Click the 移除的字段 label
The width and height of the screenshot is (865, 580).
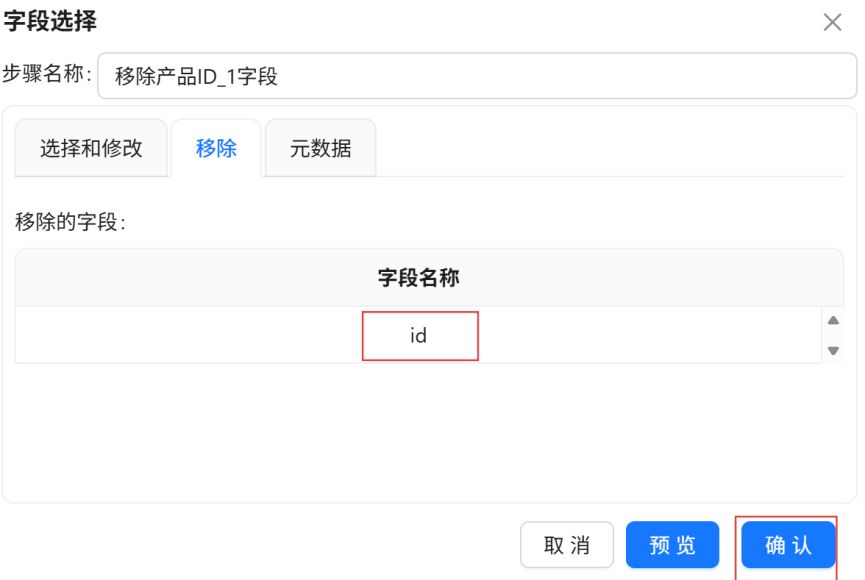70,222
